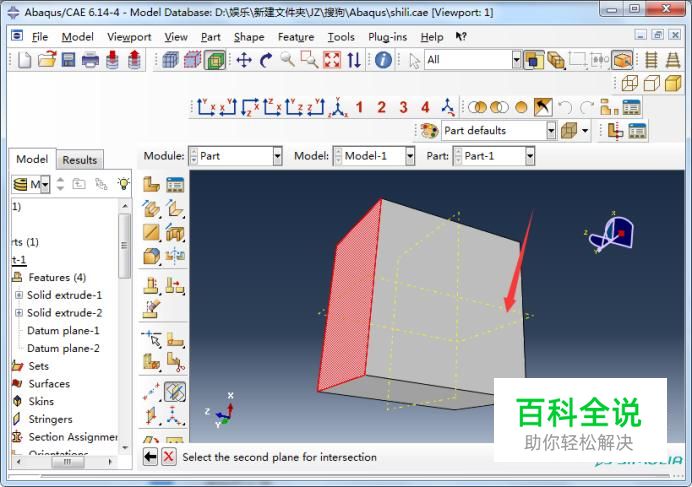Select Datum plane-1 in tree
The height and width of the screenshot is (487, 692).
pyautogui.click(x=63, y=330)
